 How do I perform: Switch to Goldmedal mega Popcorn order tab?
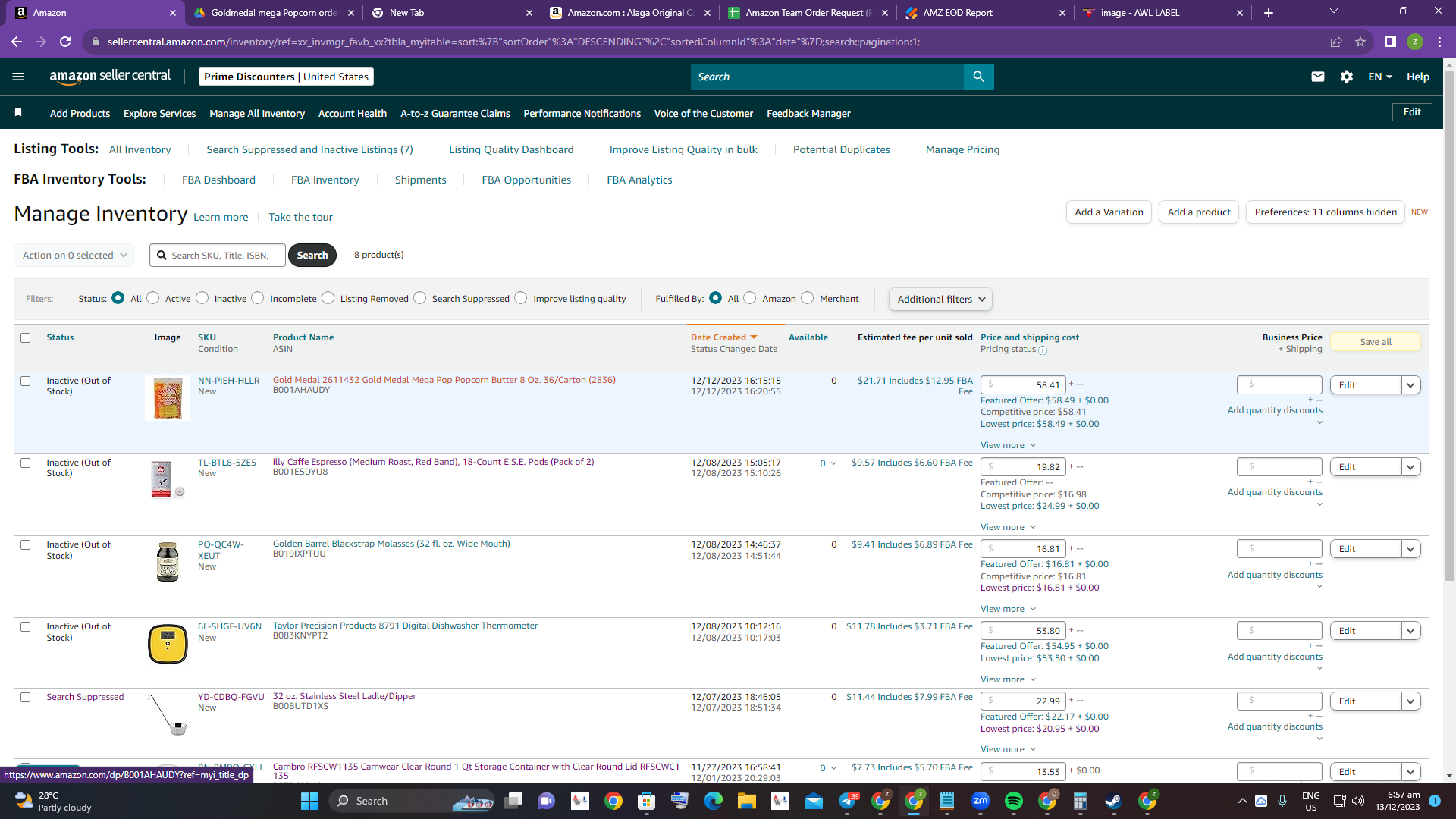point(273,13)
